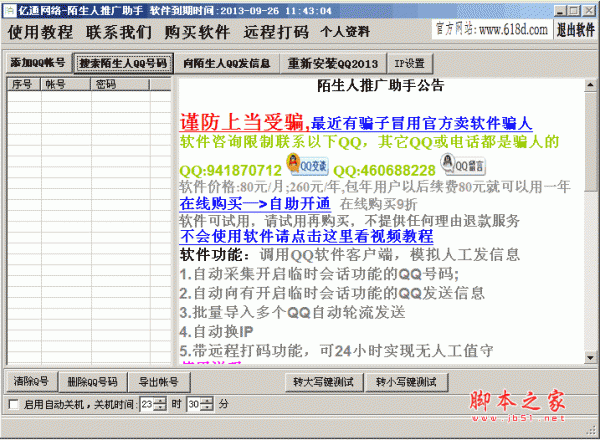This screenshot has height=440, width=600.
Task: Open the 购买软件 menu
Action: tap(197, 32)
